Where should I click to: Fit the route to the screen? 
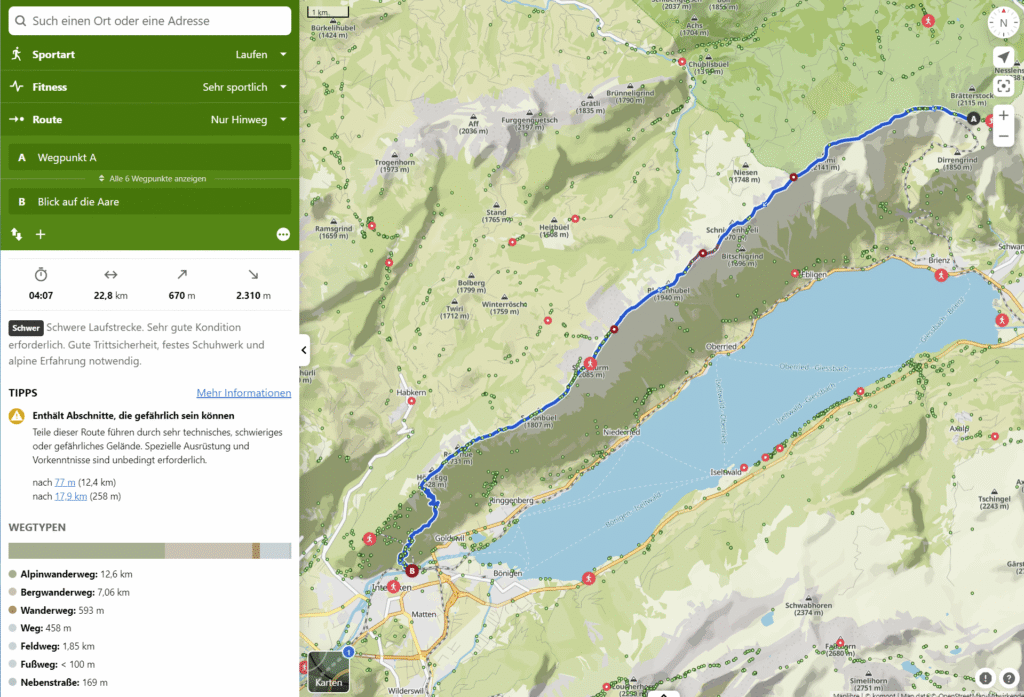pos(1003,86)
